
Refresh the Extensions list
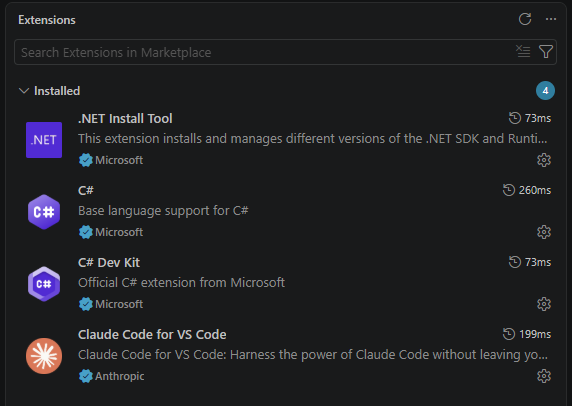pos(525,19)
